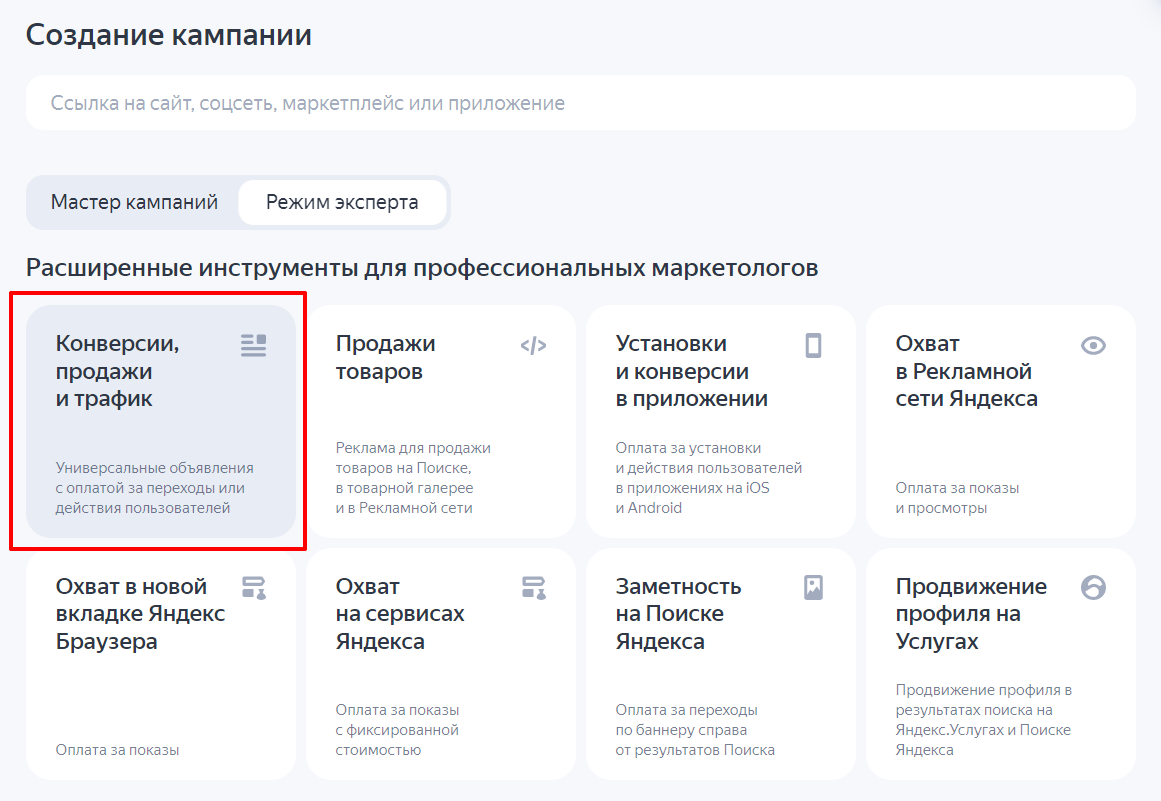This screenshot has width=1161, height=801.
Task: Click description 'Реклама для продажи товаров на Поиске'
Action: tap(413, 477)
